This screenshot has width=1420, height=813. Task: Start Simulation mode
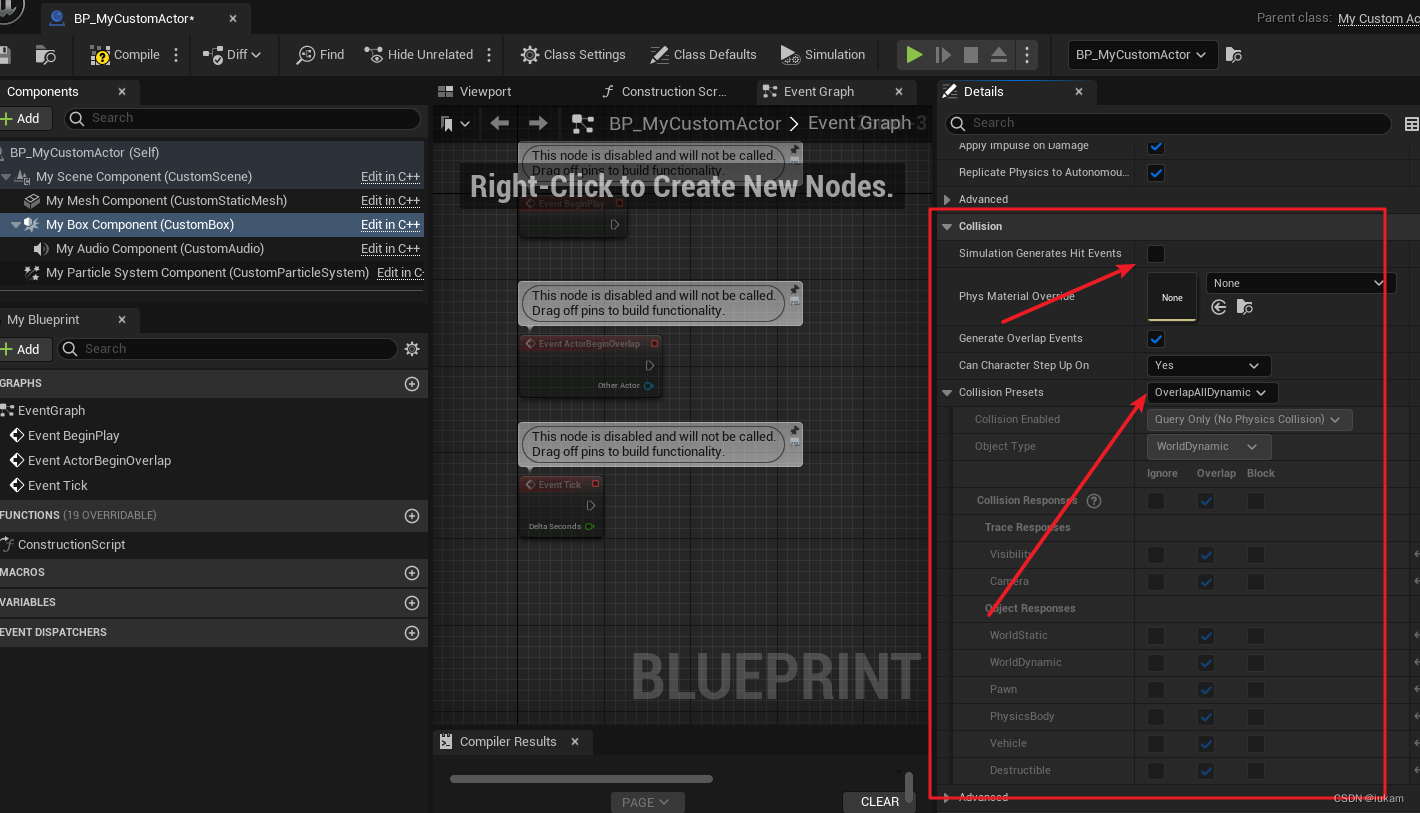822,55
